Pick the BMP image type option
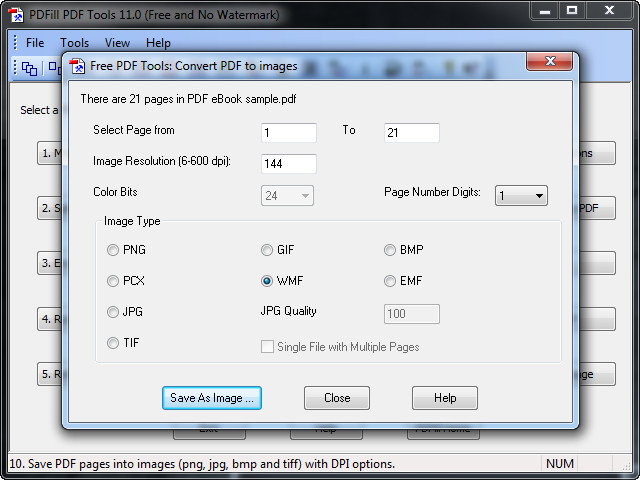 tap(391, 250)
